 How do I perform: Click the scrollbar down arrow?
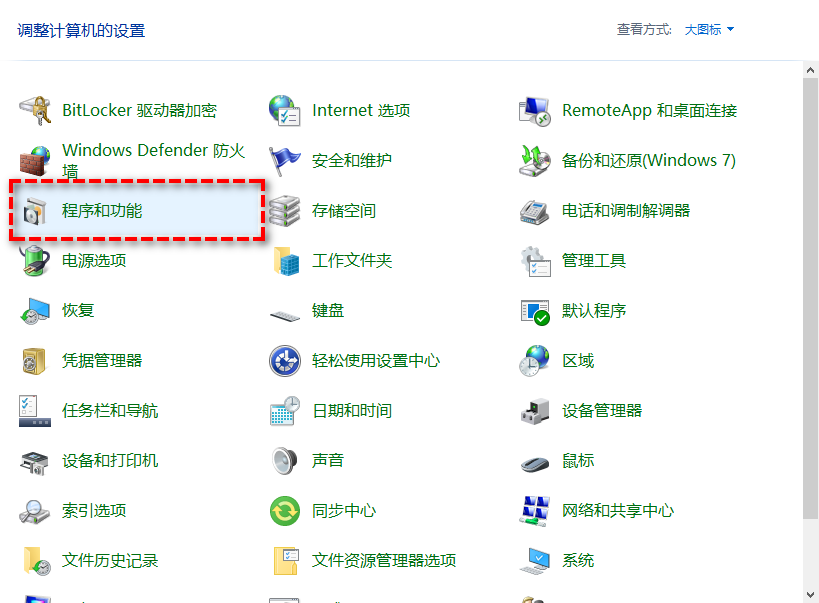810,595
